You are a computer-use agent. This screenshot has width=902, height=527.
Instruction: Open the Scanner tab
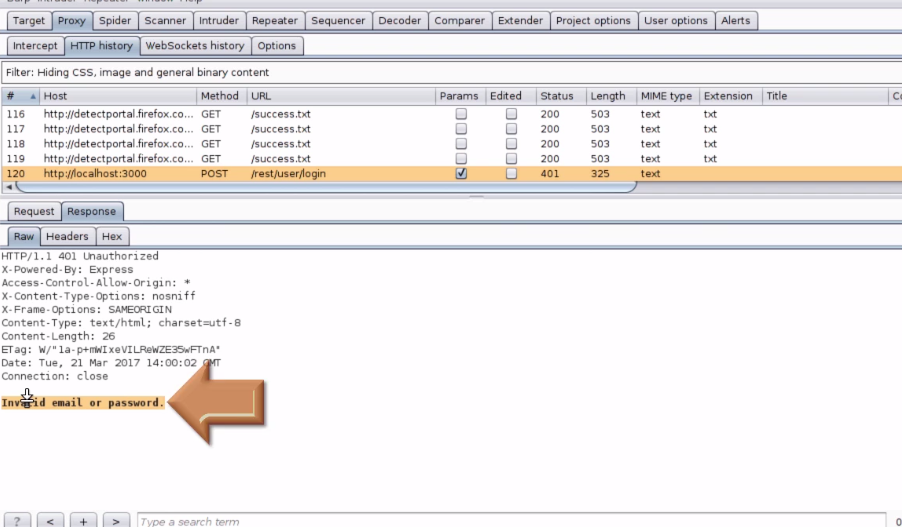165,21
